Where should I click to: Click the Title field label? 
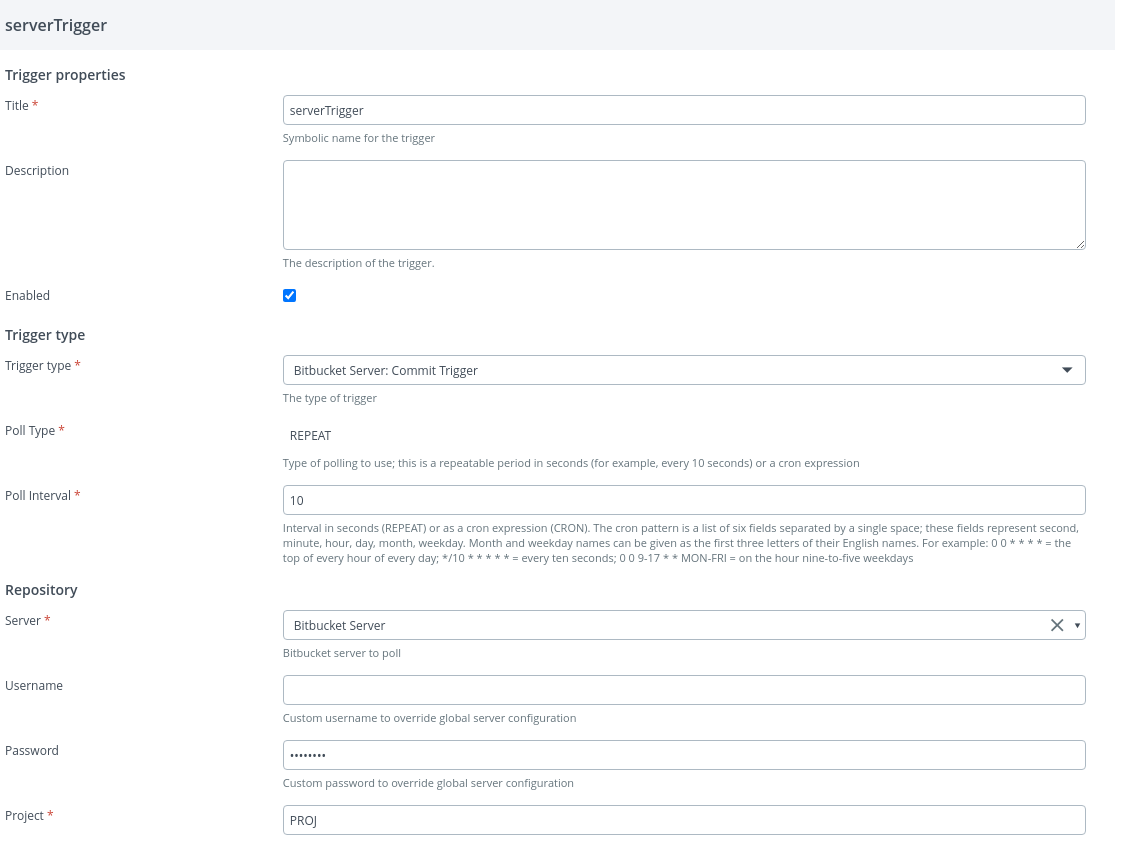[17, 105]
